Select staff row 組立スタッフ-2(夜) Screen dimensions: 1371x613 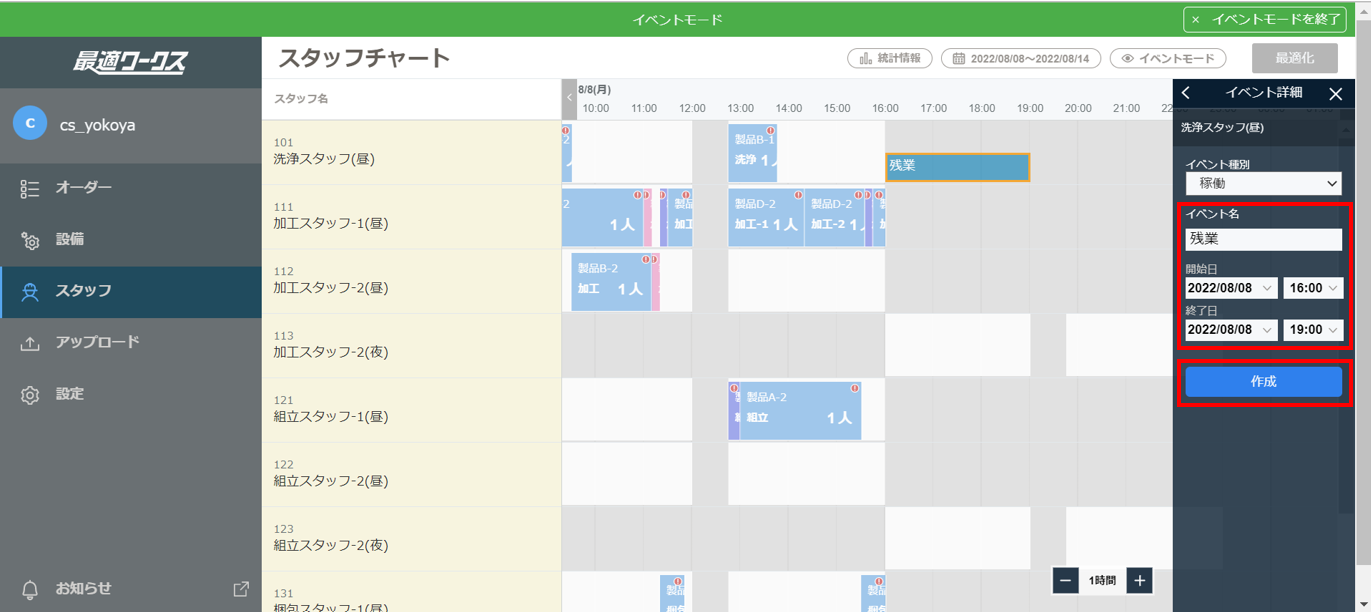tap(412, 539)
